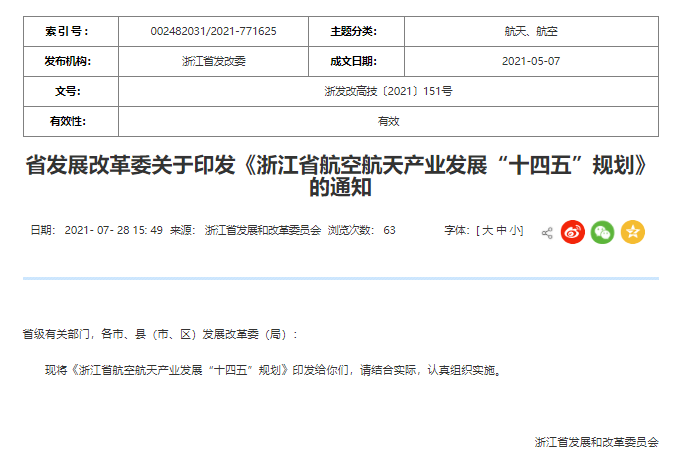Click the publish date 2021-07-28 15:49
Screen dimensions: 680x454
pyautogui.click(x=113, y=231)
